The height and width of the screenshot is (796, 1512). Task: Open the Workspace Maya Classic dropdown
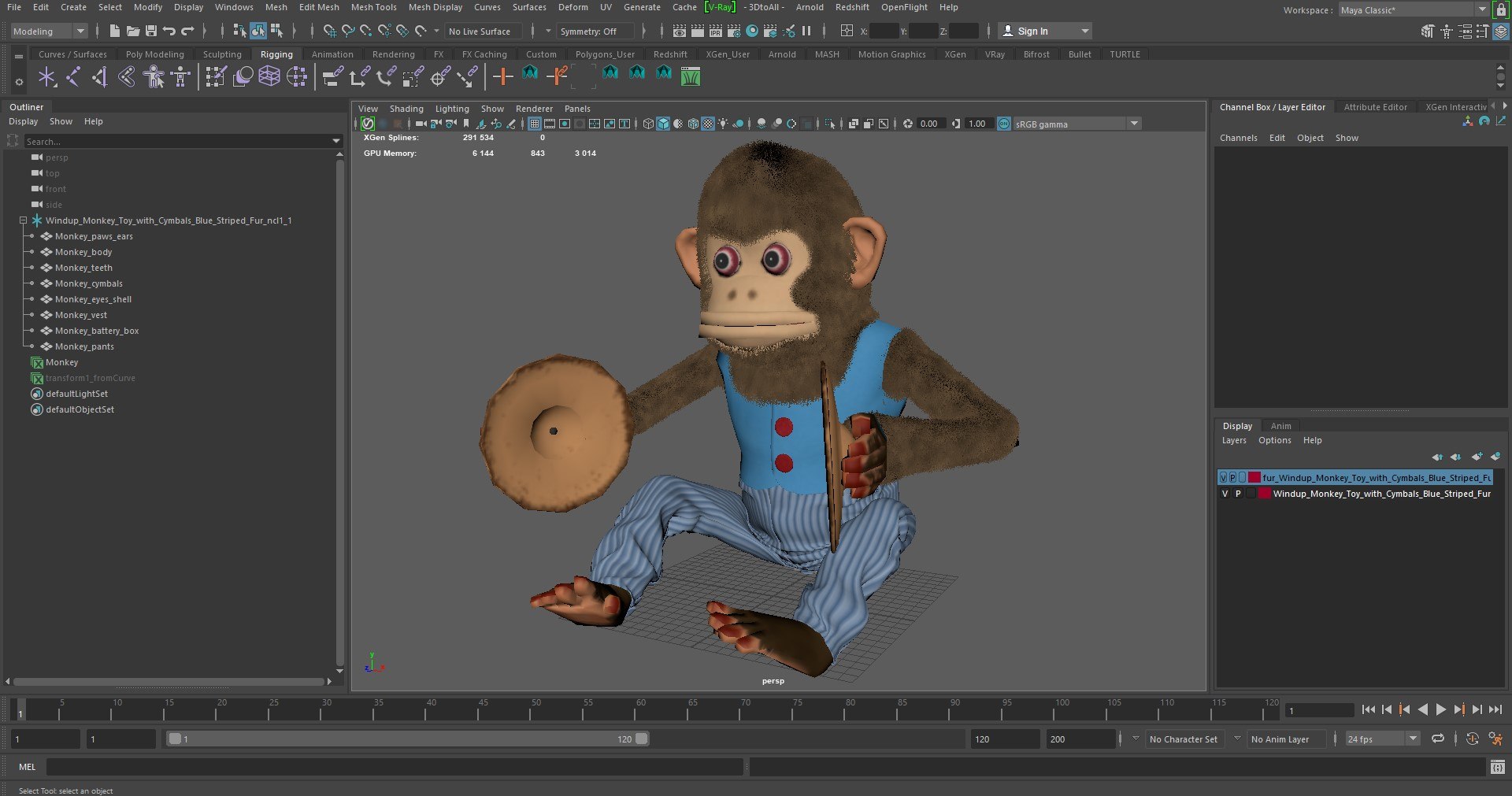point(1414,10)
